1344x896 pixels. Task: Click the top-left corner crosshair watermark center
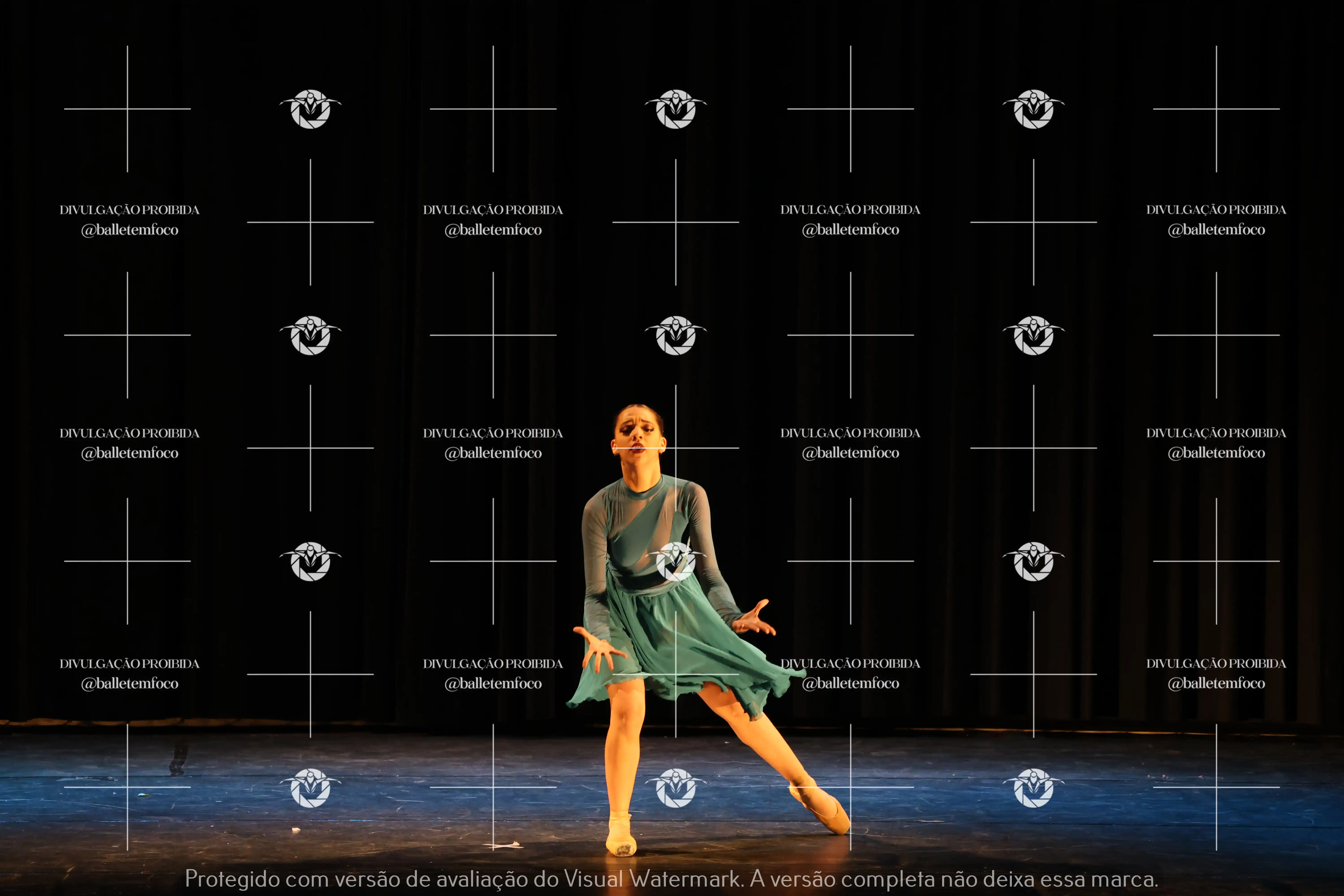[127, 109]
